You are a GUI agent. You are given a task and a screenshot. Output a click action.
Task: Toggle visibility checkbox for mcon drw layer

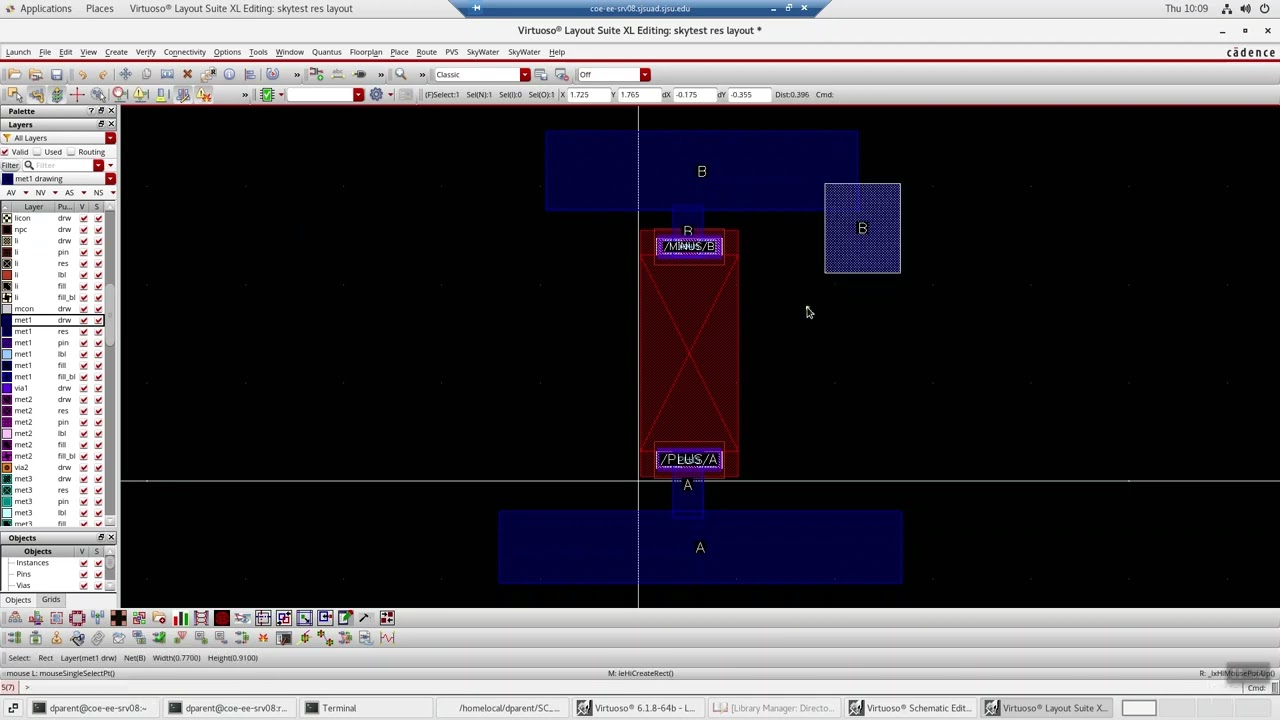tap(84, 309)
